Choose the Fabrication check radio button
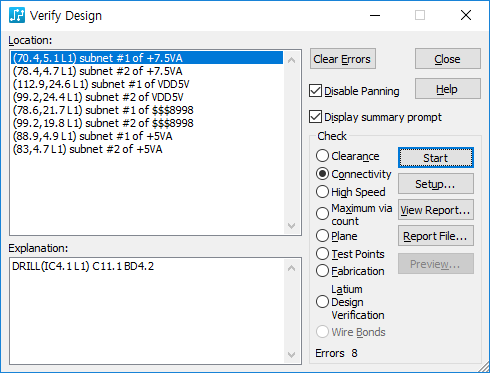The height and width of the screenshot is (373, 490). pyautogui.click(x=322, y=271)
